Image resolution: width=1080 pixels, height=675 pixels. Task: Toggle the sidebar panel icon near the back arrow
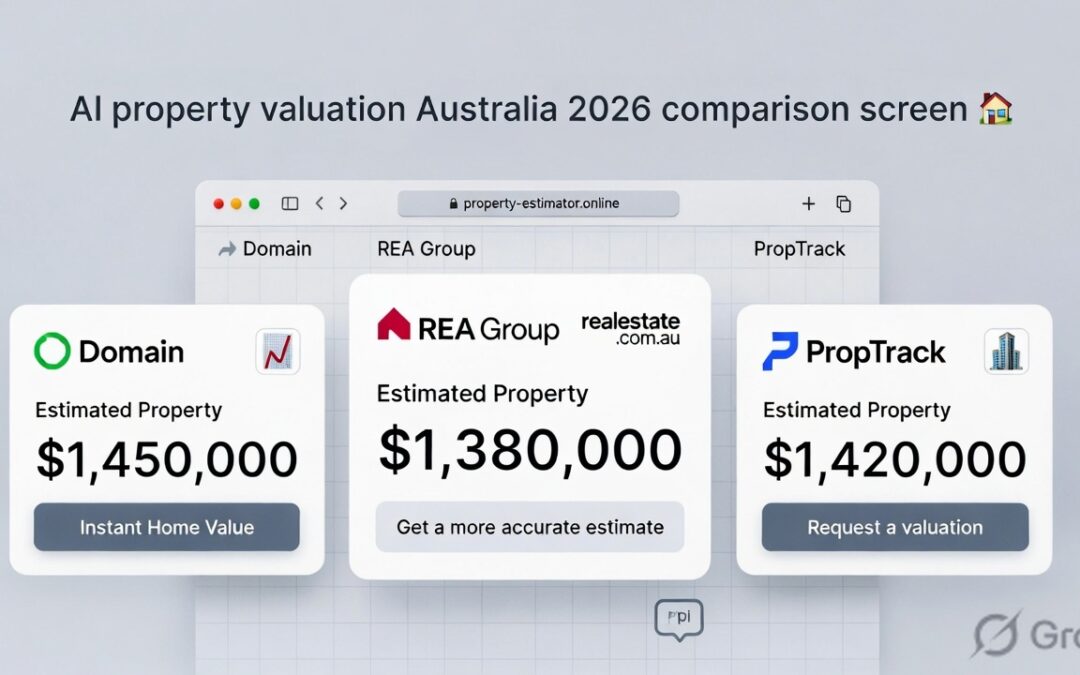[289, 203]
